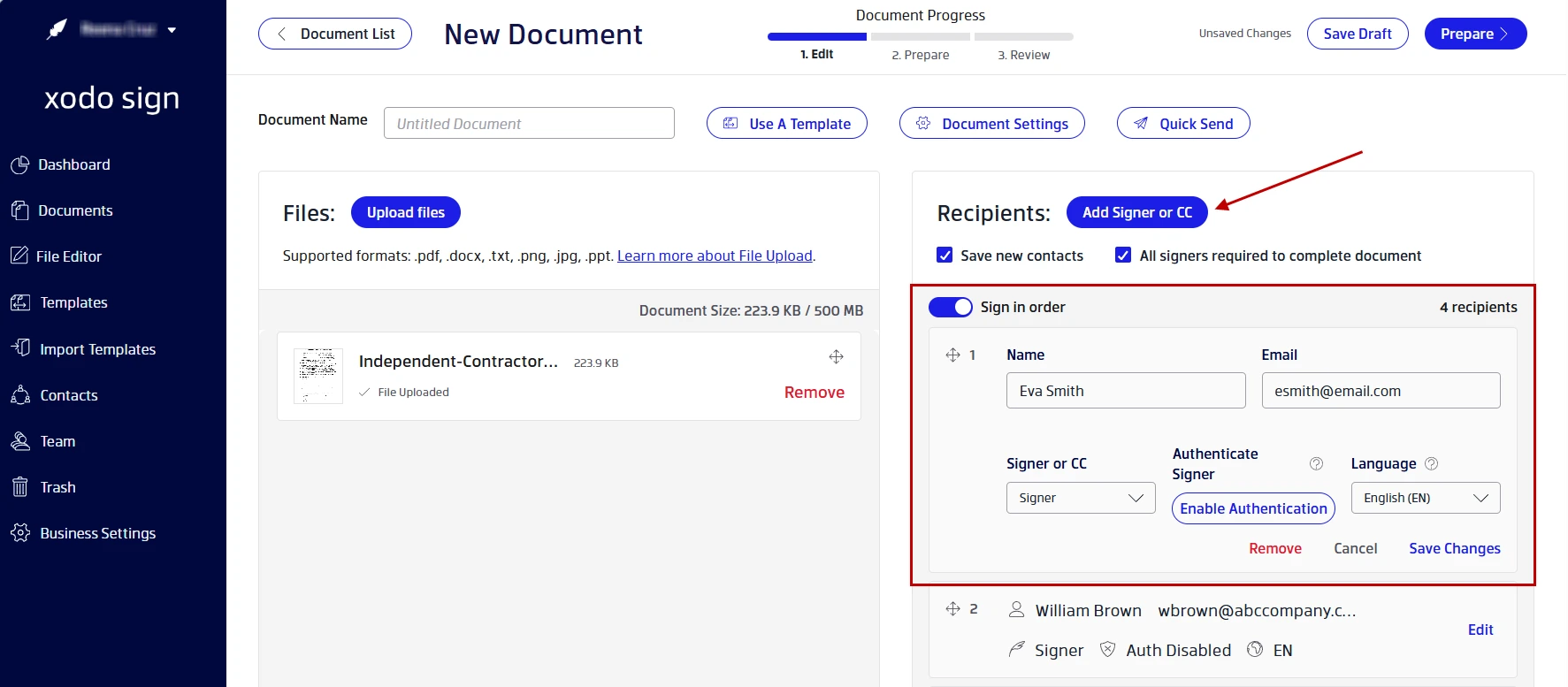Click the template icon in Use A Template
The width and height of the screenshot is (1568, 687).
730,123
